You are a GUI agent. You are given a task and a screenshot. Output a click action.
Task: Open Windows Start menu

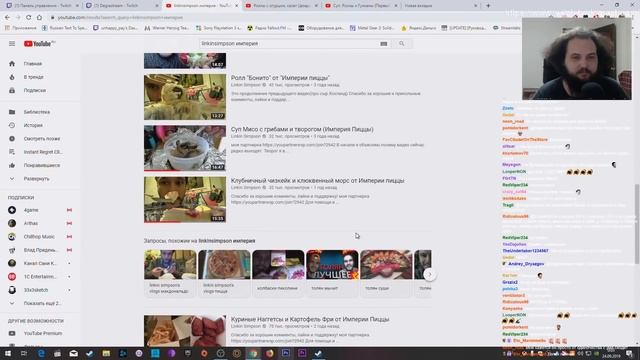coord(8,353)
